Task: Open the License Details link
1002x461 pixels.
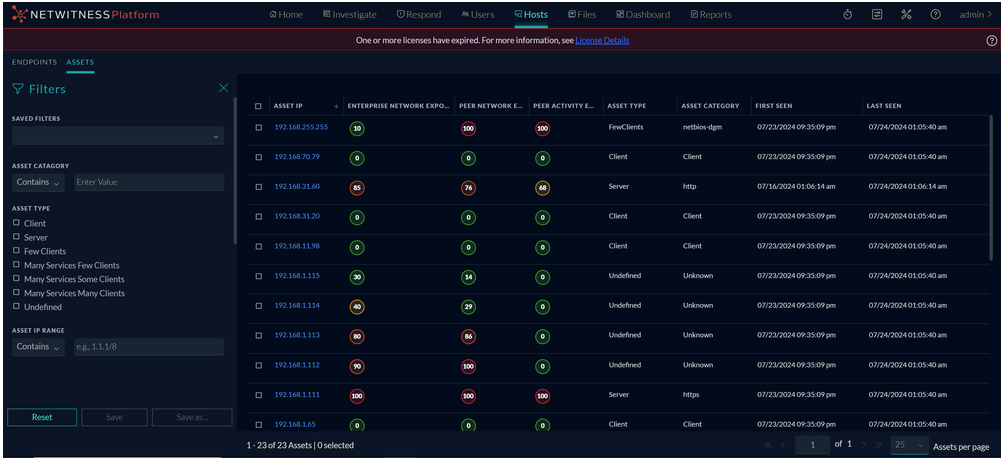Action: (602, 40)
